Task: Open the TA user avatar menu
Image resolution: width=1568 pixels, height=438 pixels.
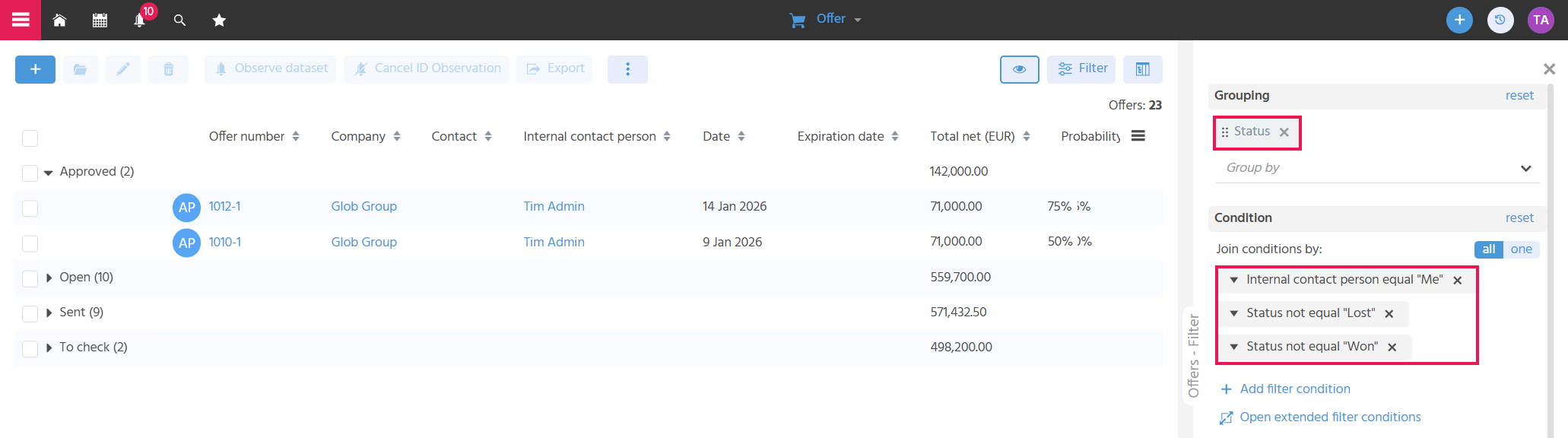Action: [1541, 20]
